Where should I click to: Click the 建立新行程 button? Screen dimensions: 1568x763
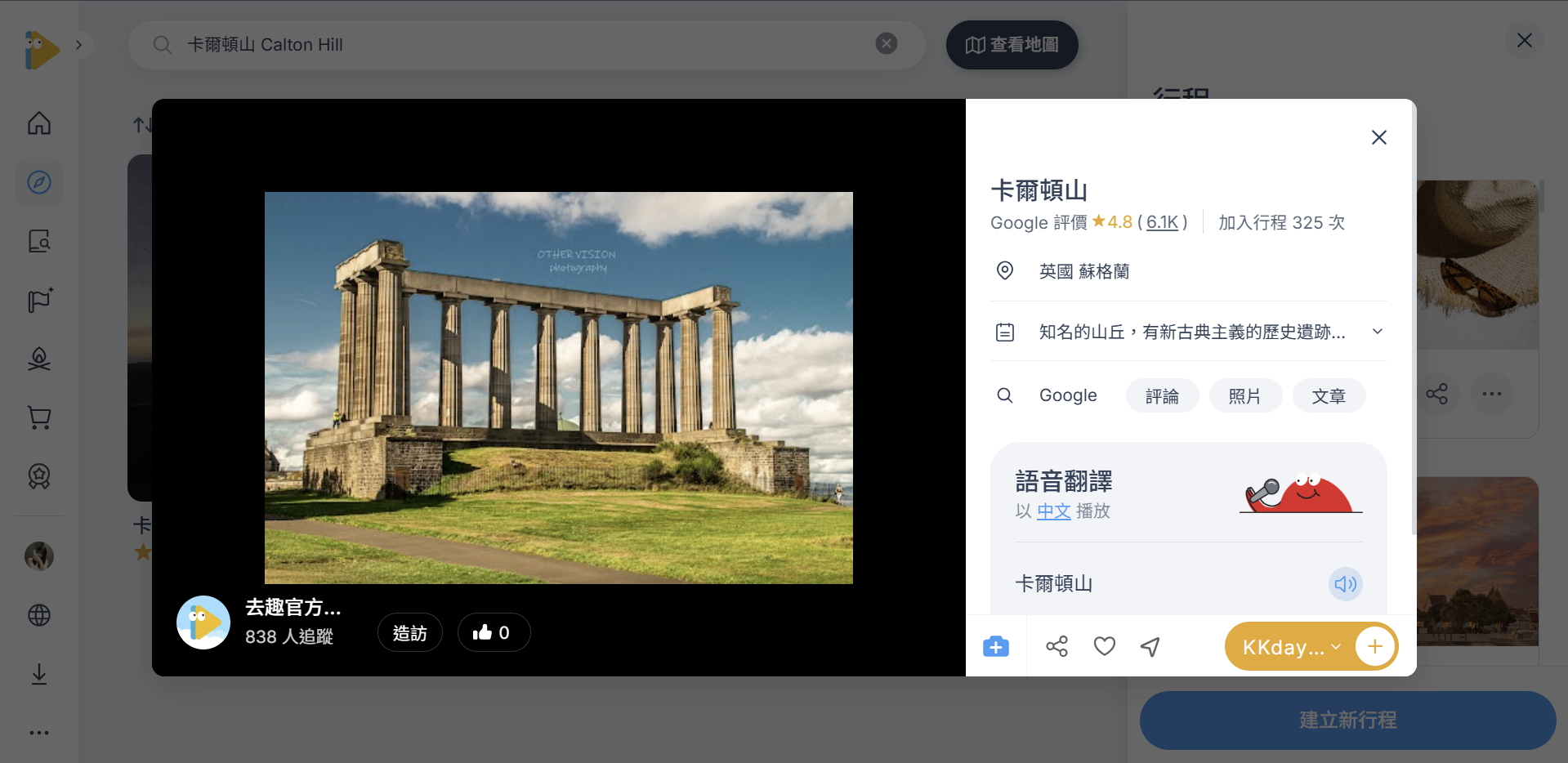click(1347, 721)
